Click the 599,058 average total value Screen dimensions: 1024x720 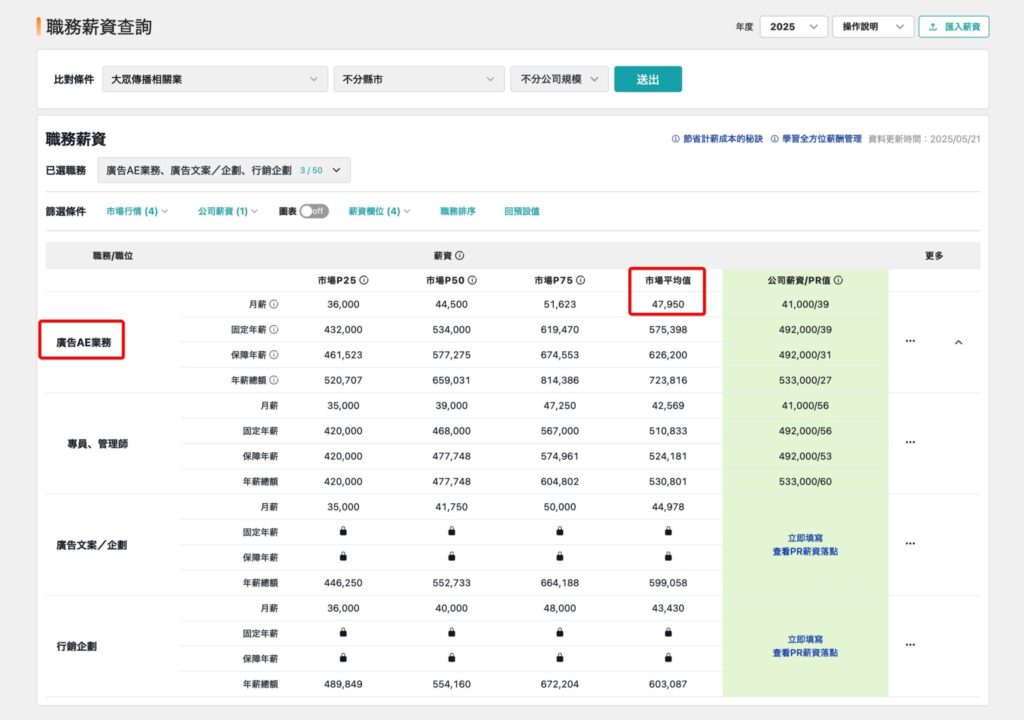click(667, 583)
